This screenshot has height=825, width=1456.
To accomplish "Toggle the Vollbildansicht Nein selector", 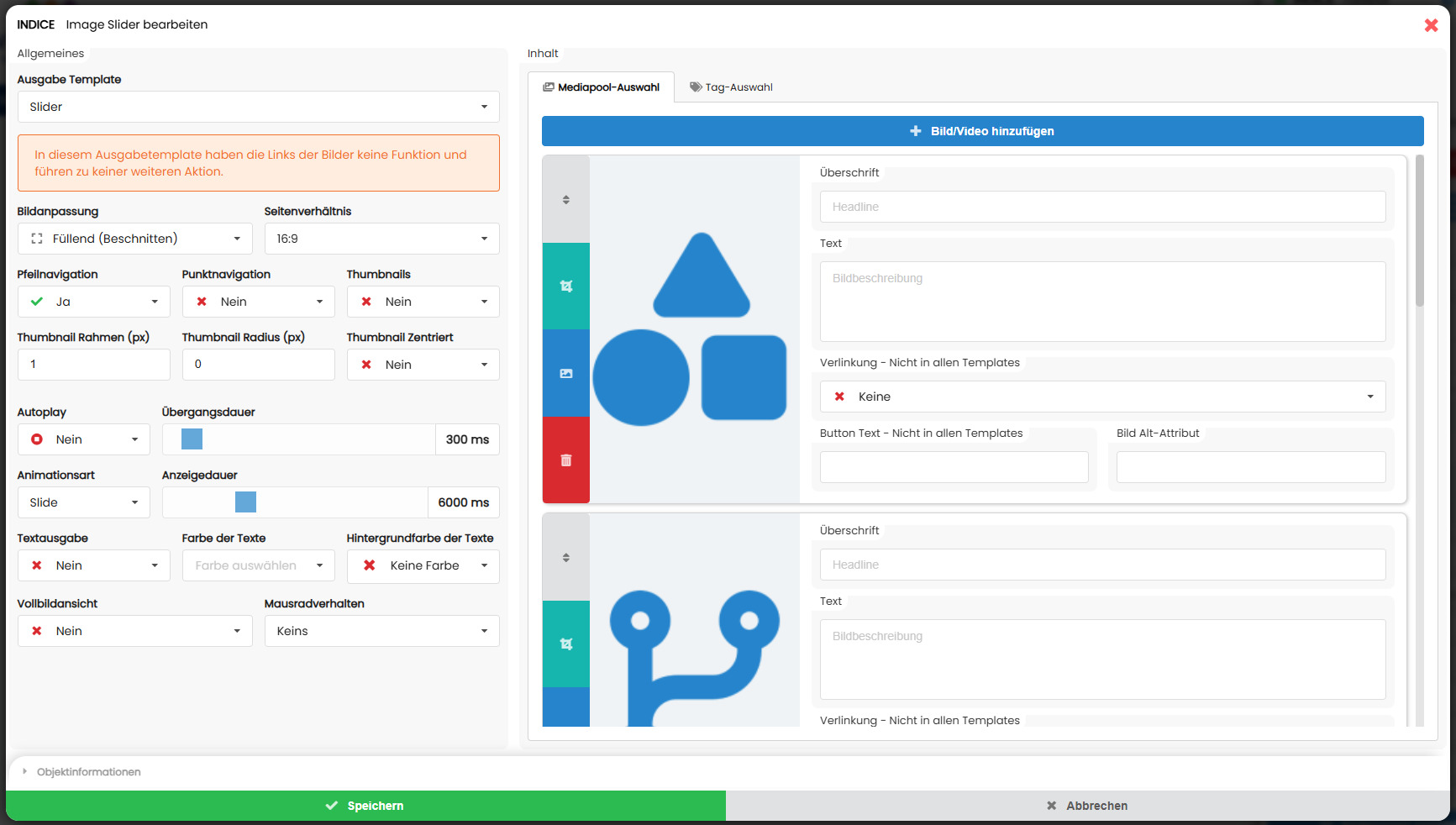I will pos(134,631).
